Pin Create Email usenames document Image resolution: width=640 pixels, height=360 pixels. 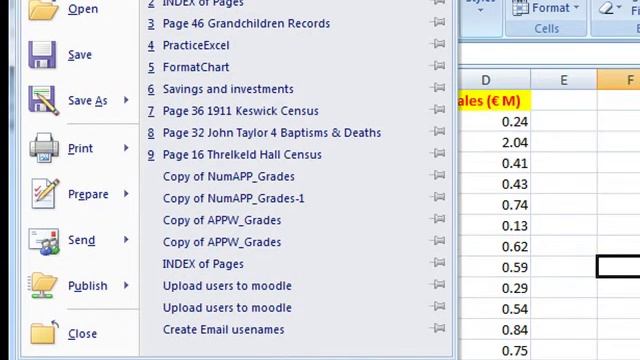438,328
